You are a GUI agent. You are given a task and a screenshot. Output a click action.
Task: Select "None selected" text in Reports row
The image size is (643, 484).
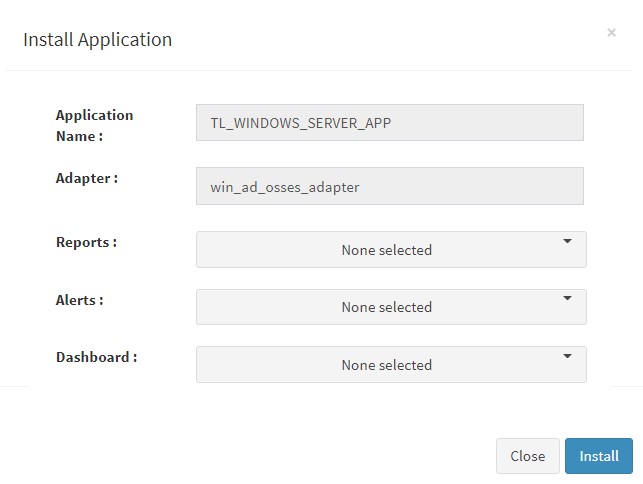coord(387,250)
